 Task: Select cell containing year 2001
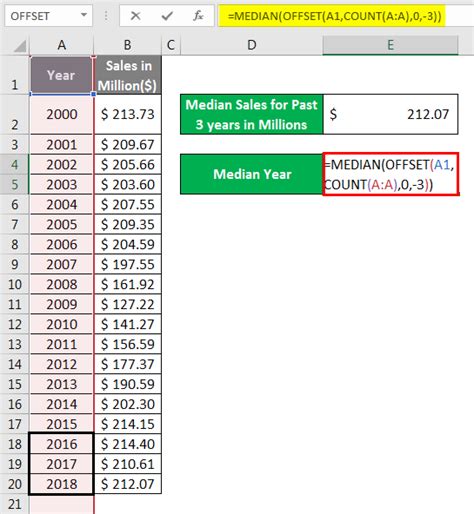point(62,145)
